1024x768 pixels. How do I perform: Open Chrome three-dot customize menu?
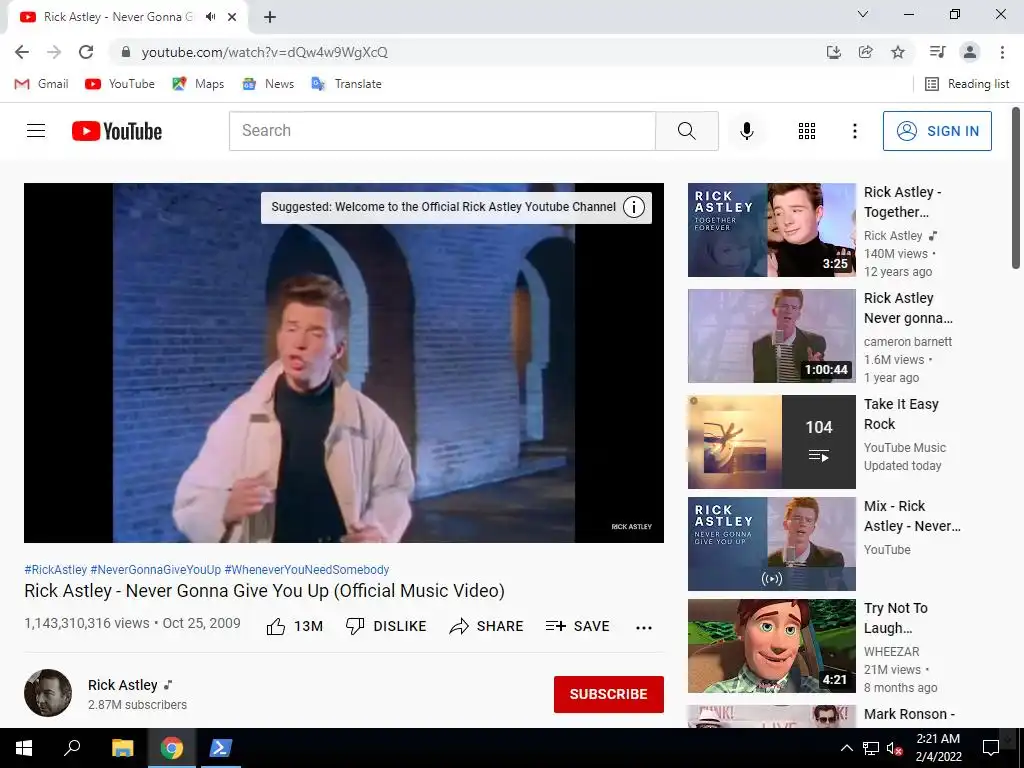[1002, 52]
